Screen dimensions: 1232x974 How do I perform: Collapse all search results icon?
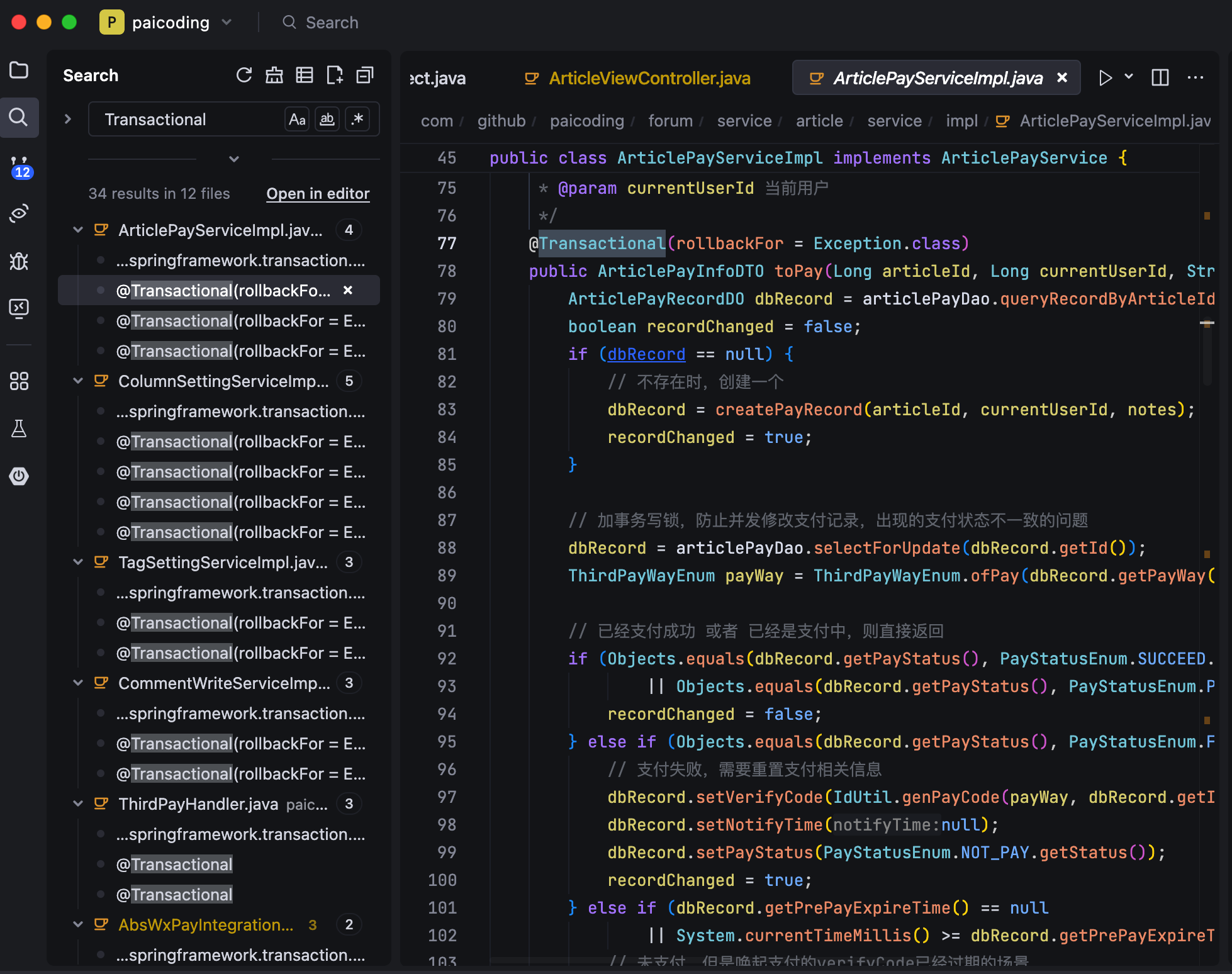click(365, 76)
